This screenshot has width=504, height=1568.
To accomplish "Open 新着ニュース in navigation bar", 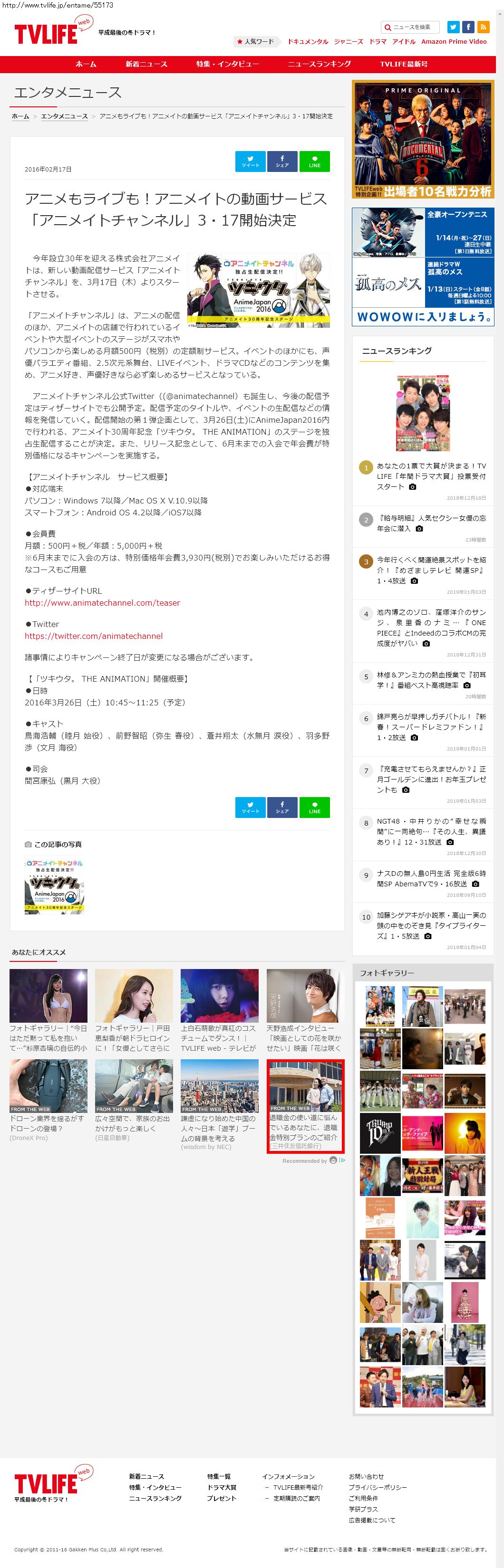I will [x=146, y=64].
